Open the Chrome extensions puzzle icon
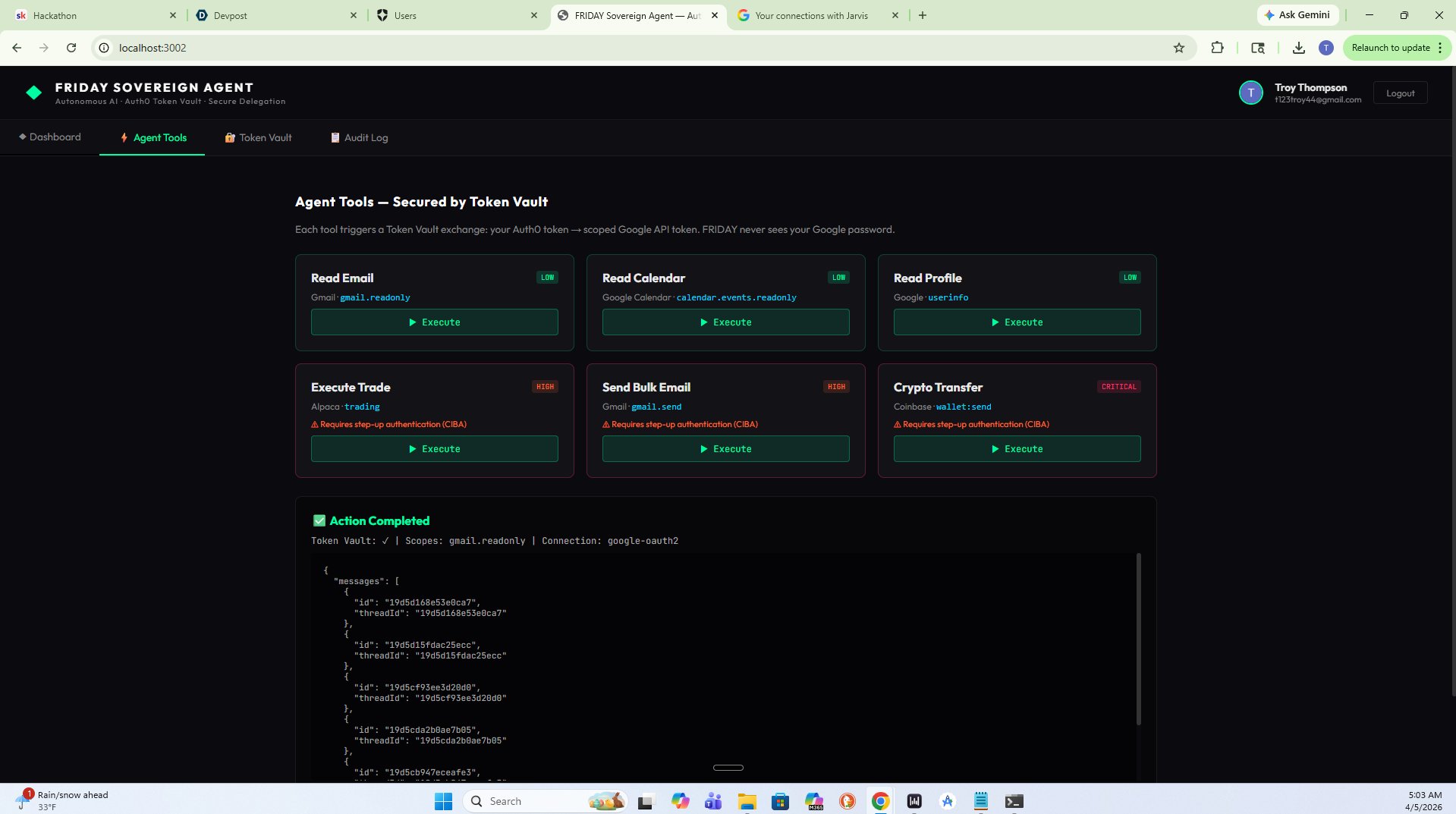This screenshot has height=814, width=1456. tap(1217, 48)
